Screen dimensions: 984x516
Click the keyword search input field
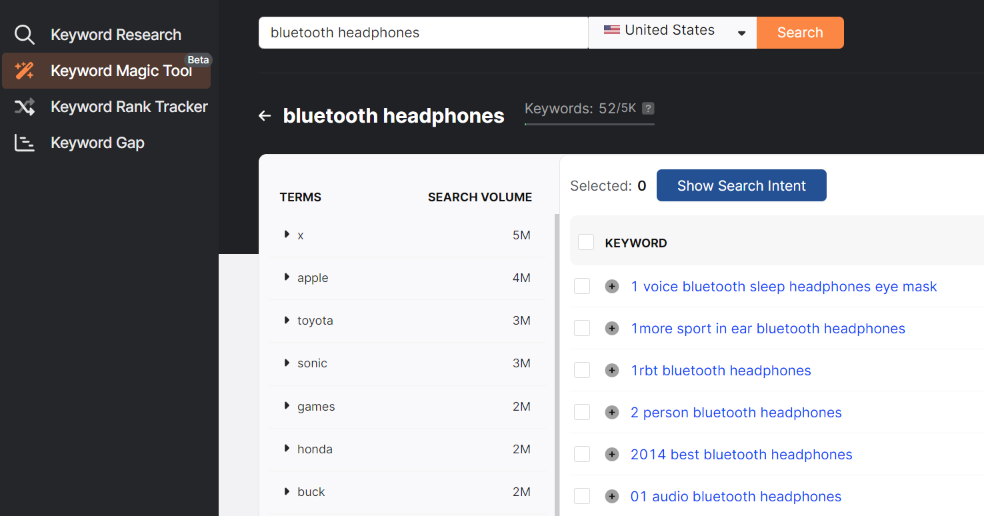point(424,33)
